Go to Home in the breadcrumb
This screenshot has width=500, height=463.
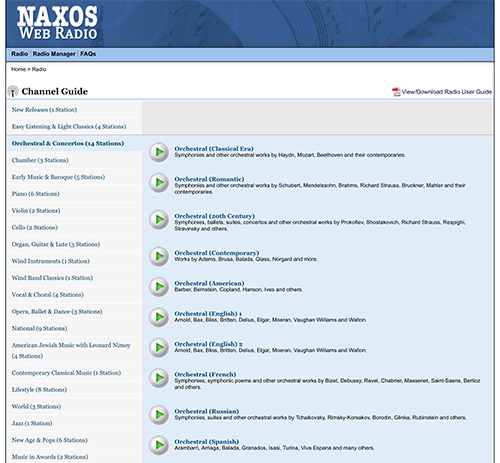point(18,69)
